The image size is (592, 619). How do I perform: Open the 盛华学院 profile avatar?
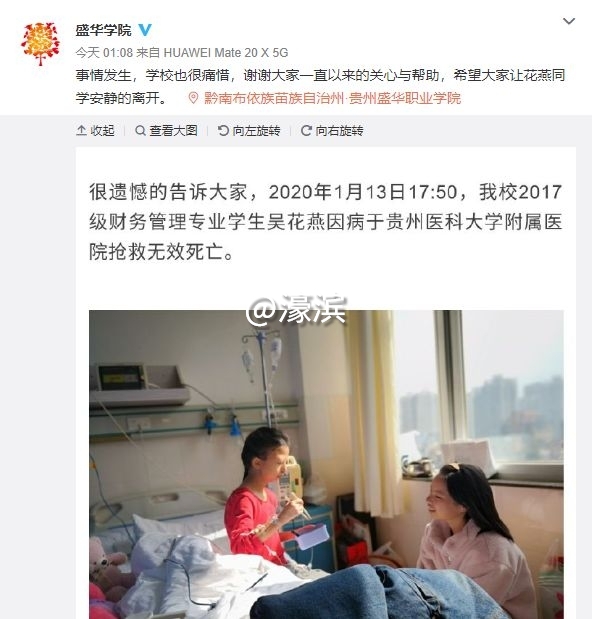click(40, 44)
